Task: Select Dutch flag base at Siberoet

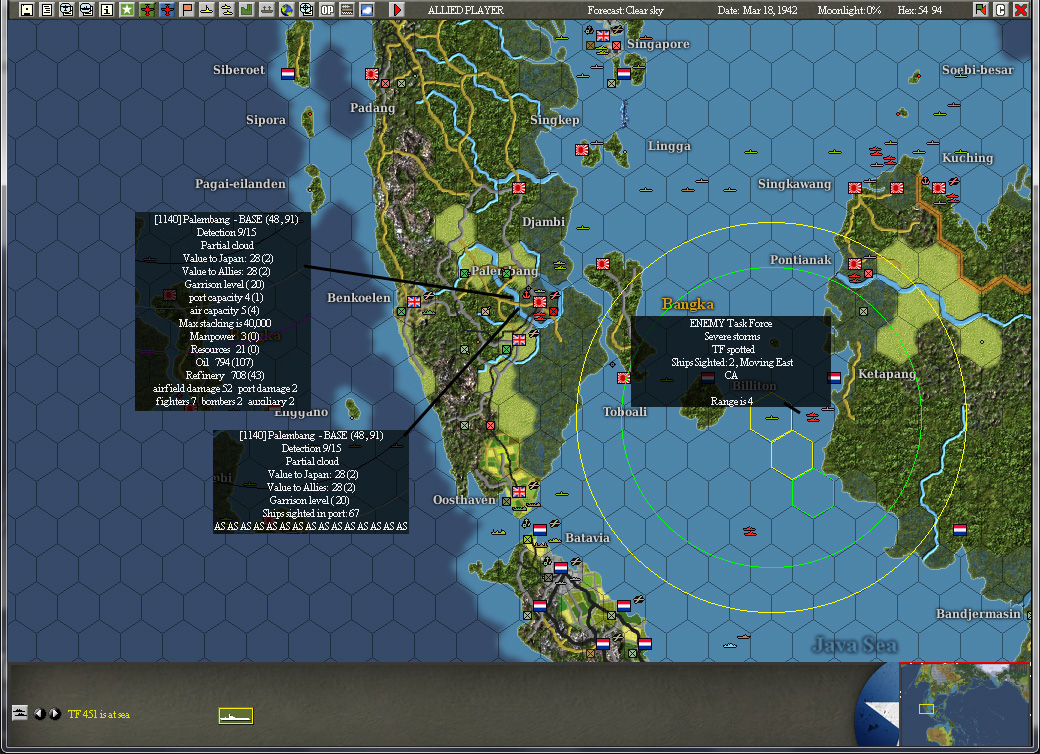Action: tap(288, 74)
